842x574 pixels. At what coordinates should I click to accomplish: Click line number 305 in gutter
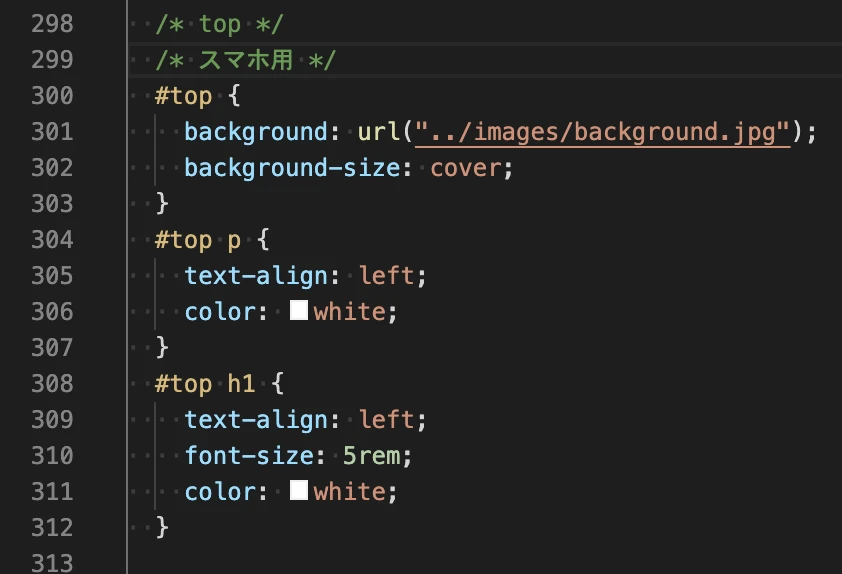pos(52,275)
